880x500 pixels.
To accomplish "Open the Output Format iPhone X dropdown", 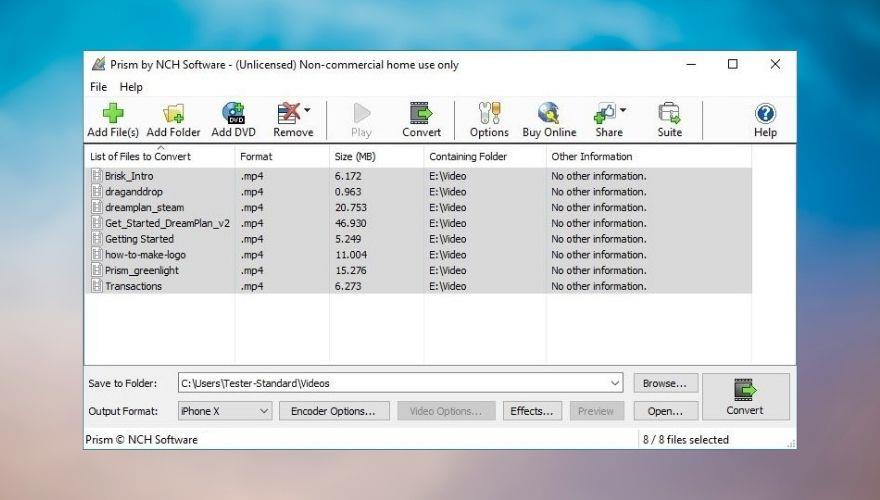I will point(224,411).
